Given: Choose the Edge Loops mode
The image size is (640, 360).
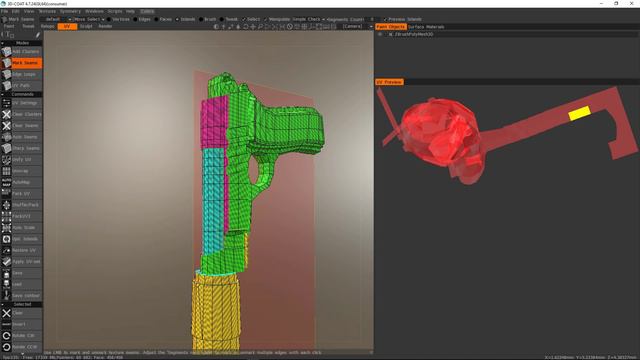Looking at the screenshot, I should [22, 74].
